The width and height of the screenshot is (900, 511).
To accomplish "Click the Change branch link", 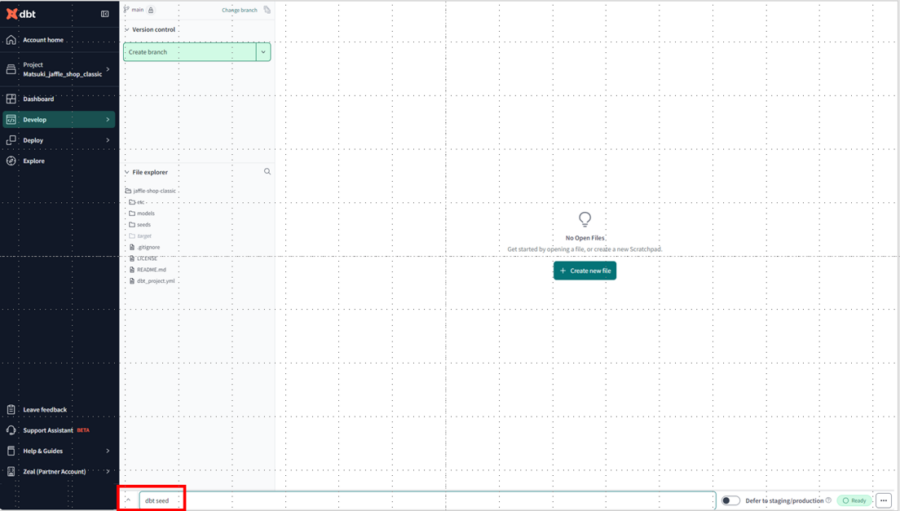I will [239, 10].
